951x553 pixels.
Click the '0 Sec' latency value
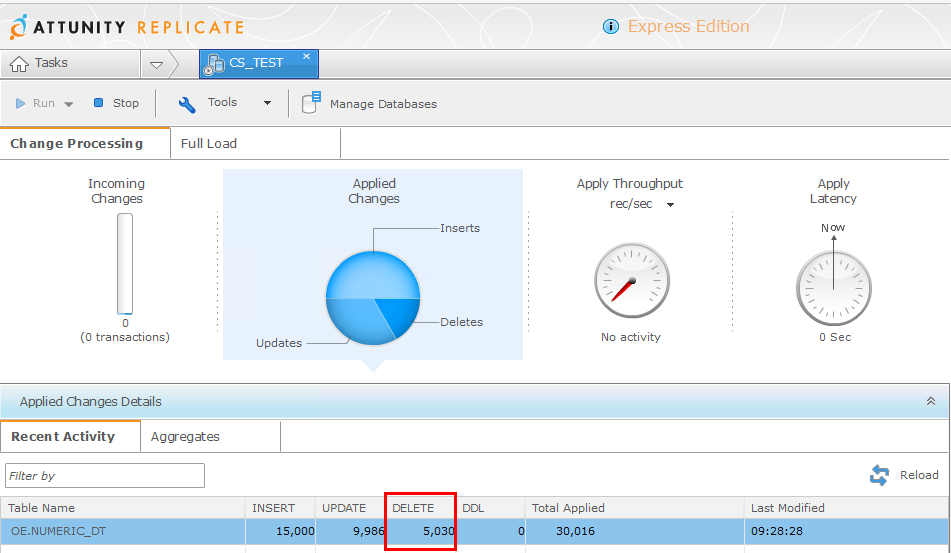pos(835,337)
